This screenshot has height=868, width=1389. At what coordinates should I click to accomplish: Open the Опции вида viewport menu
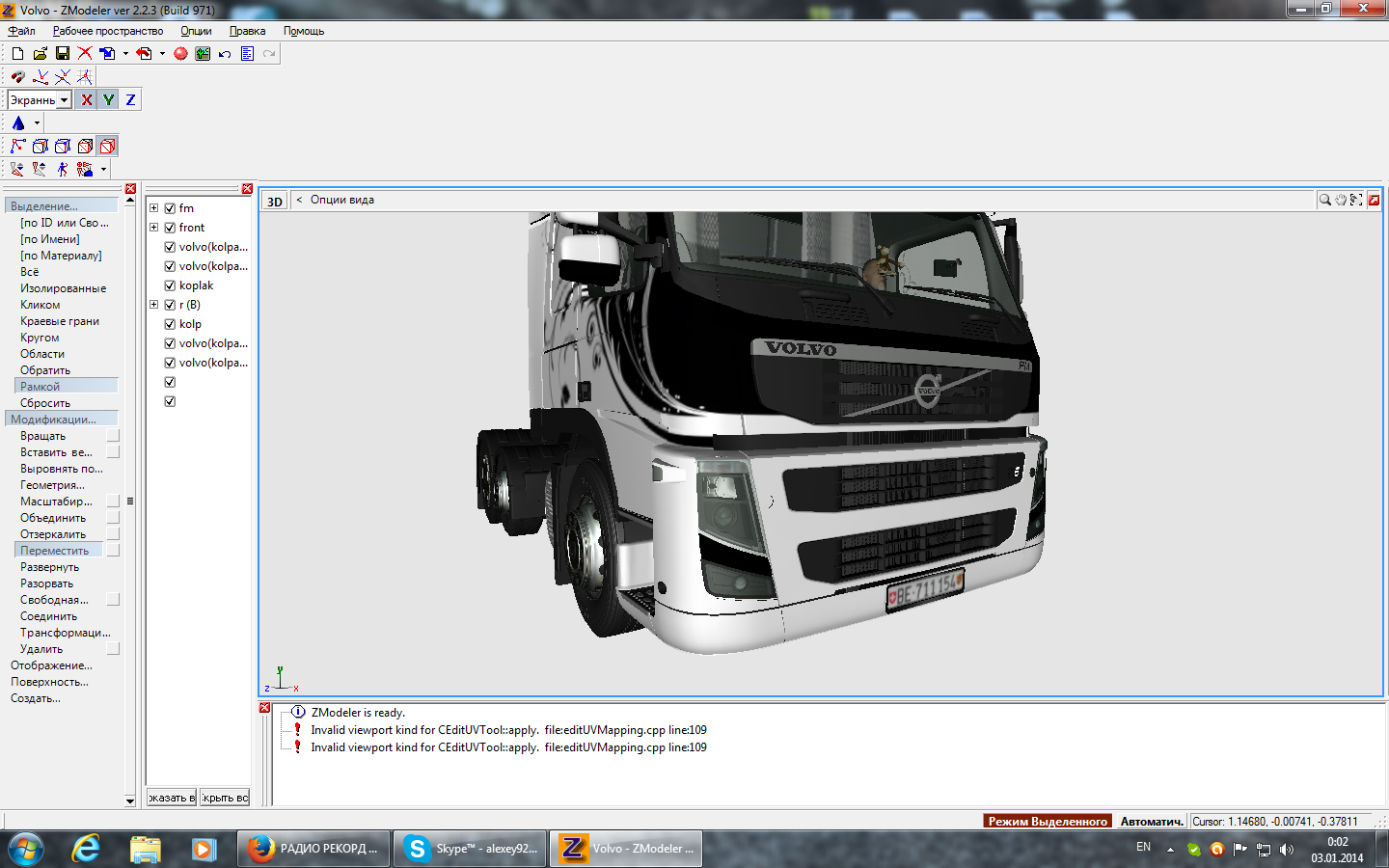pyautogui.click(x=342, y=200)
